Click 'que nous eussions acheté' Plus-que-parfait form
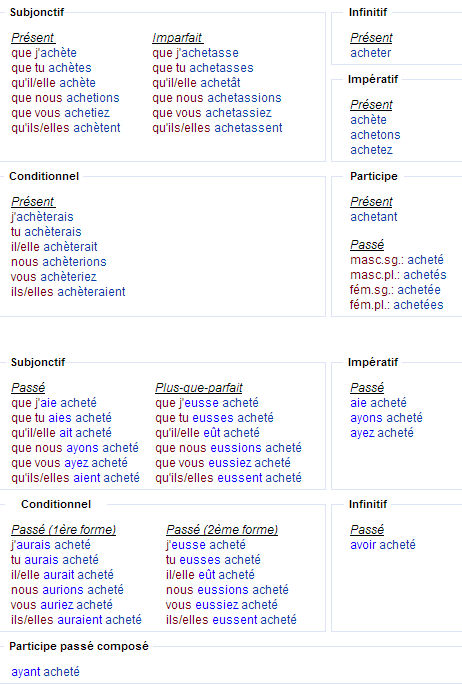This screenshot has width=462, height=684. coord(229,448)
